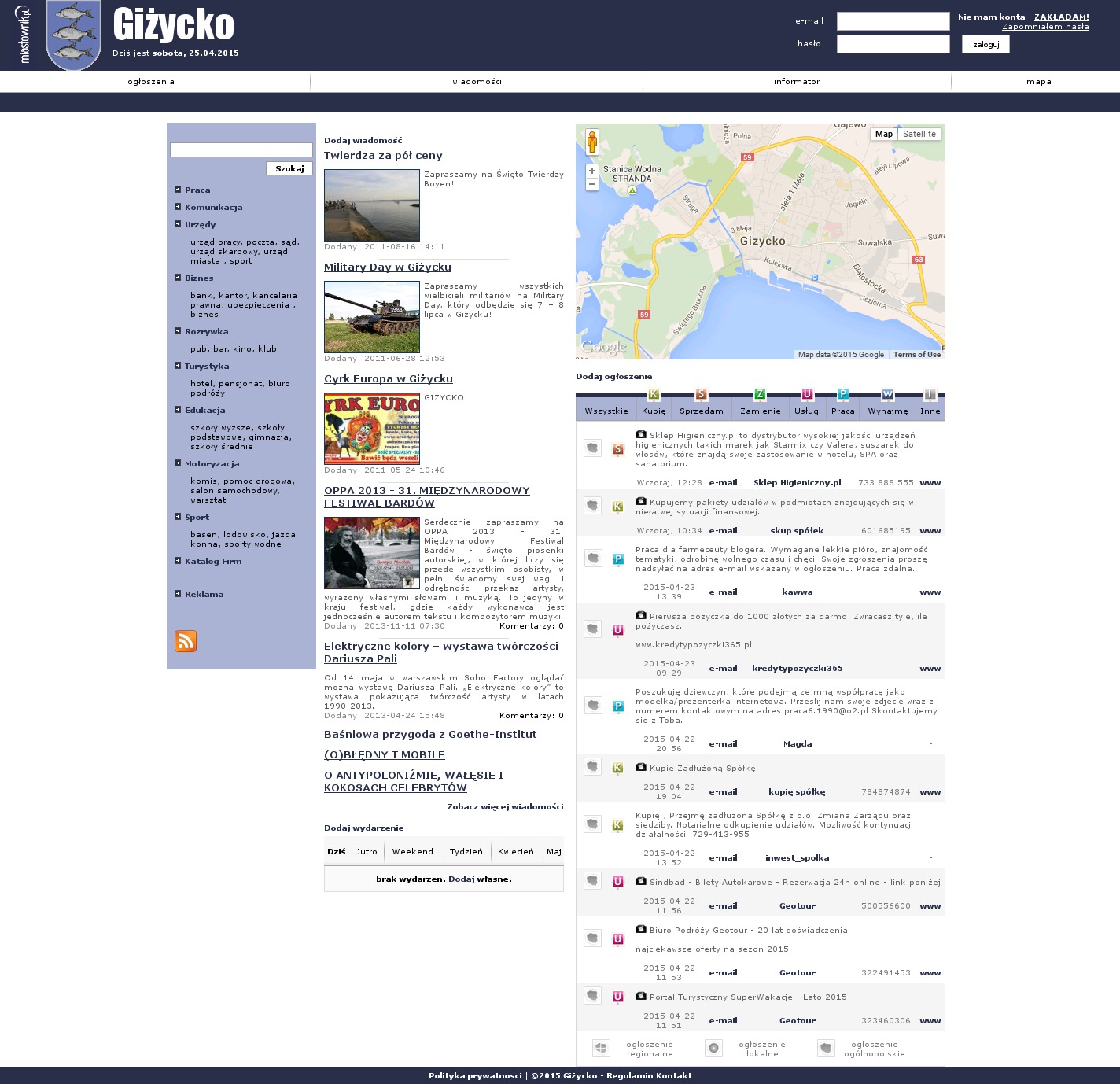Viewport: 1120px width, 1084px height.
Task: Switch the map to Map view
Action: 884,134
